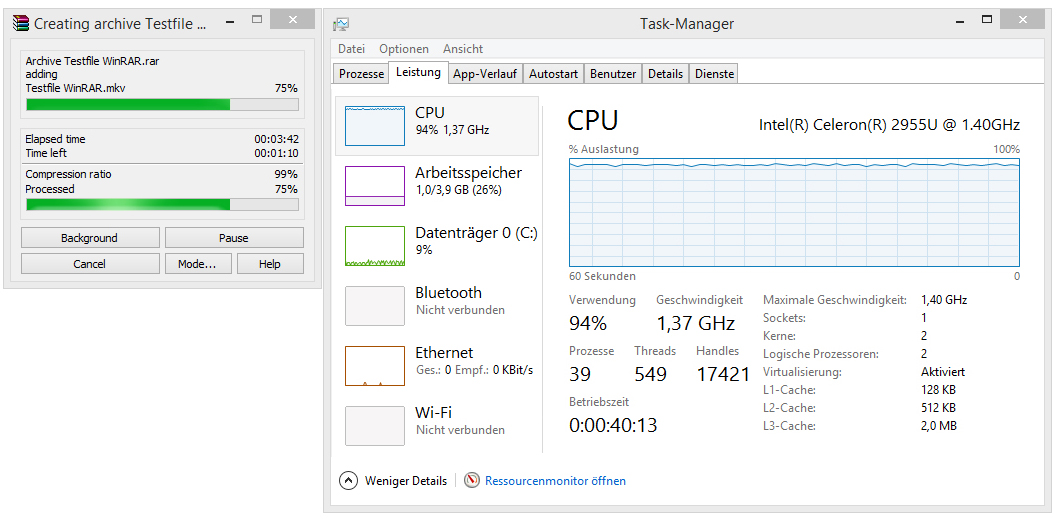The image size is (1060, 526).
Task: Click the Weniger Details label
Action: (x=406, y=481)
